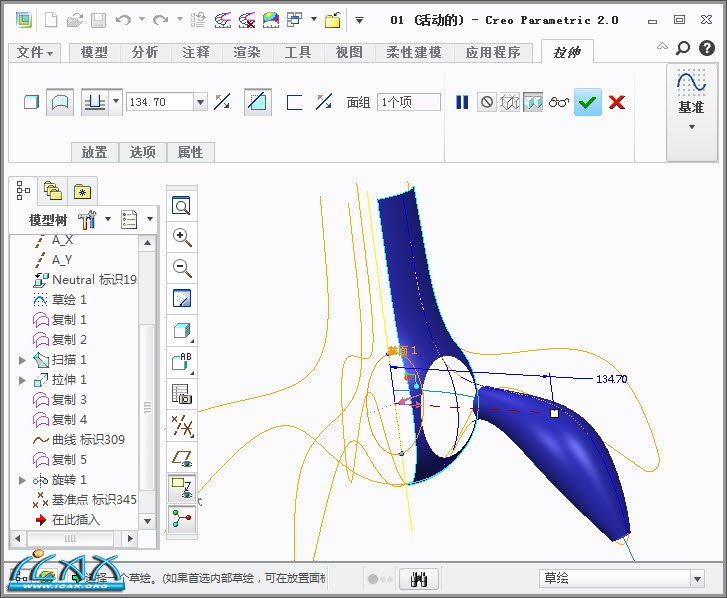Image resolution: width=727 pixels, height=598 pixels.
Task: Click the Zoom Out icon
Action: tap(182, 268)
